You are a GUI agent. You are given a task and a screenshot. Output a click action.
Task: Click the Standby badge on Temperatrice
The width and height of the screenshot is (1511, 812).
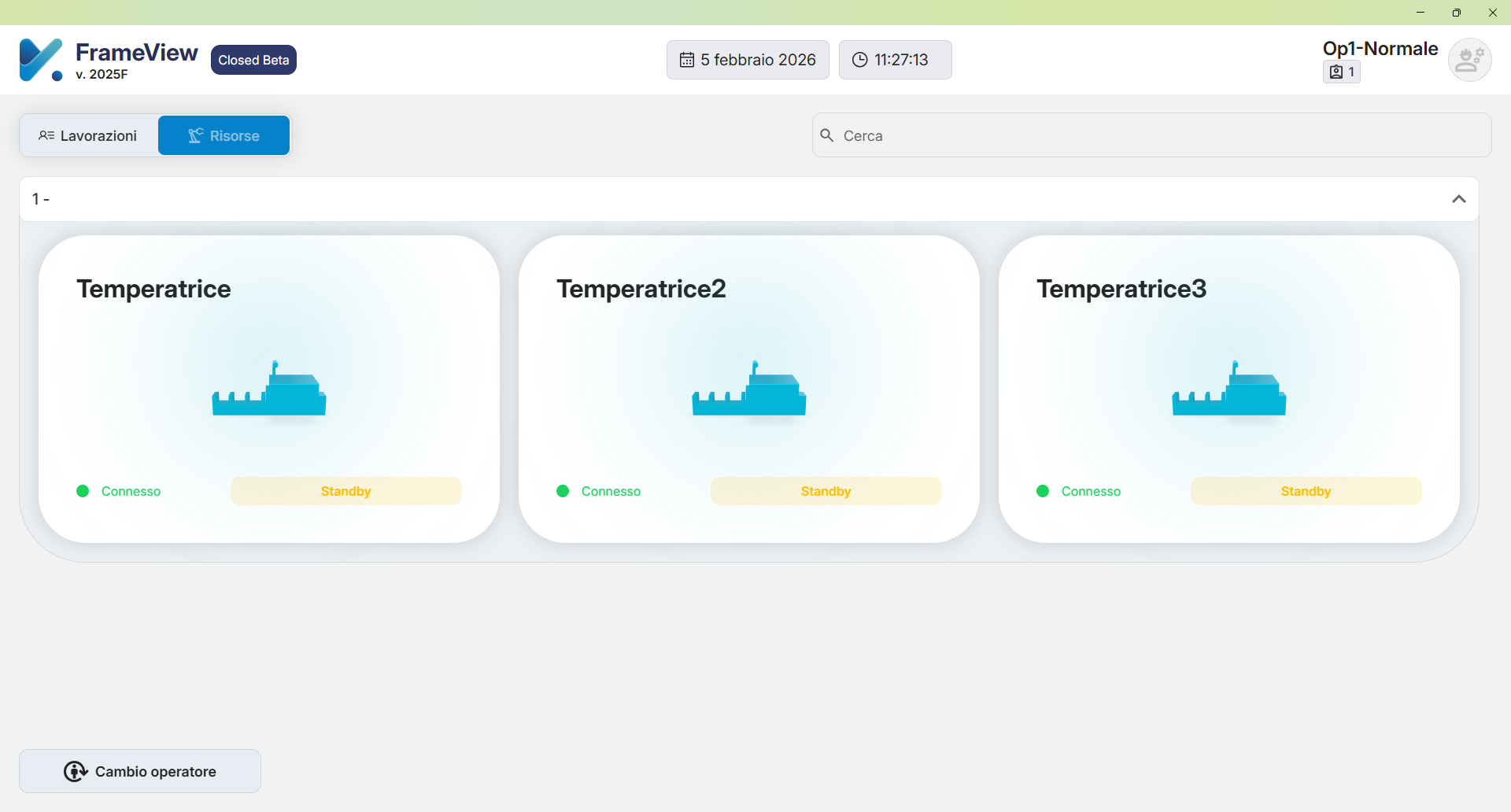[346, 491]
